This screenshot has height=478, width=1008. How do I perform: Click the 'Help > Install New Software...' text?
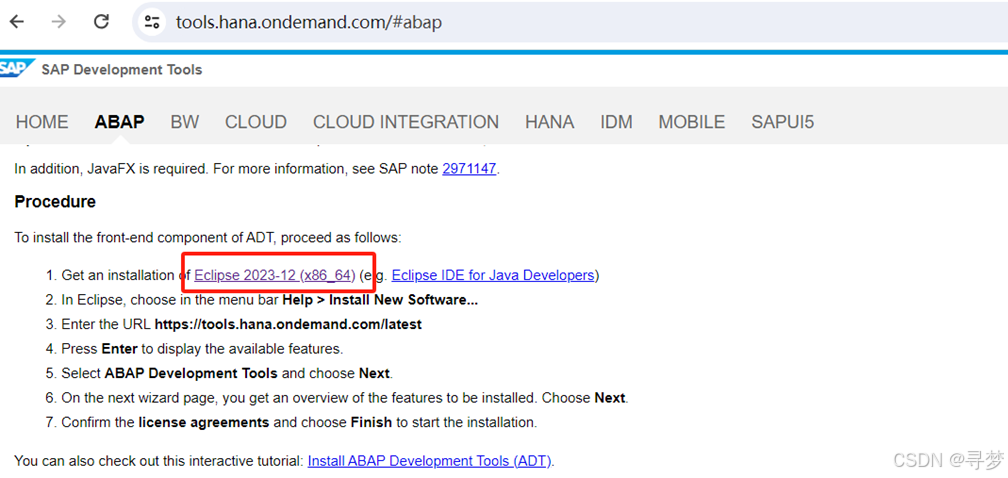tap(380, 300)
